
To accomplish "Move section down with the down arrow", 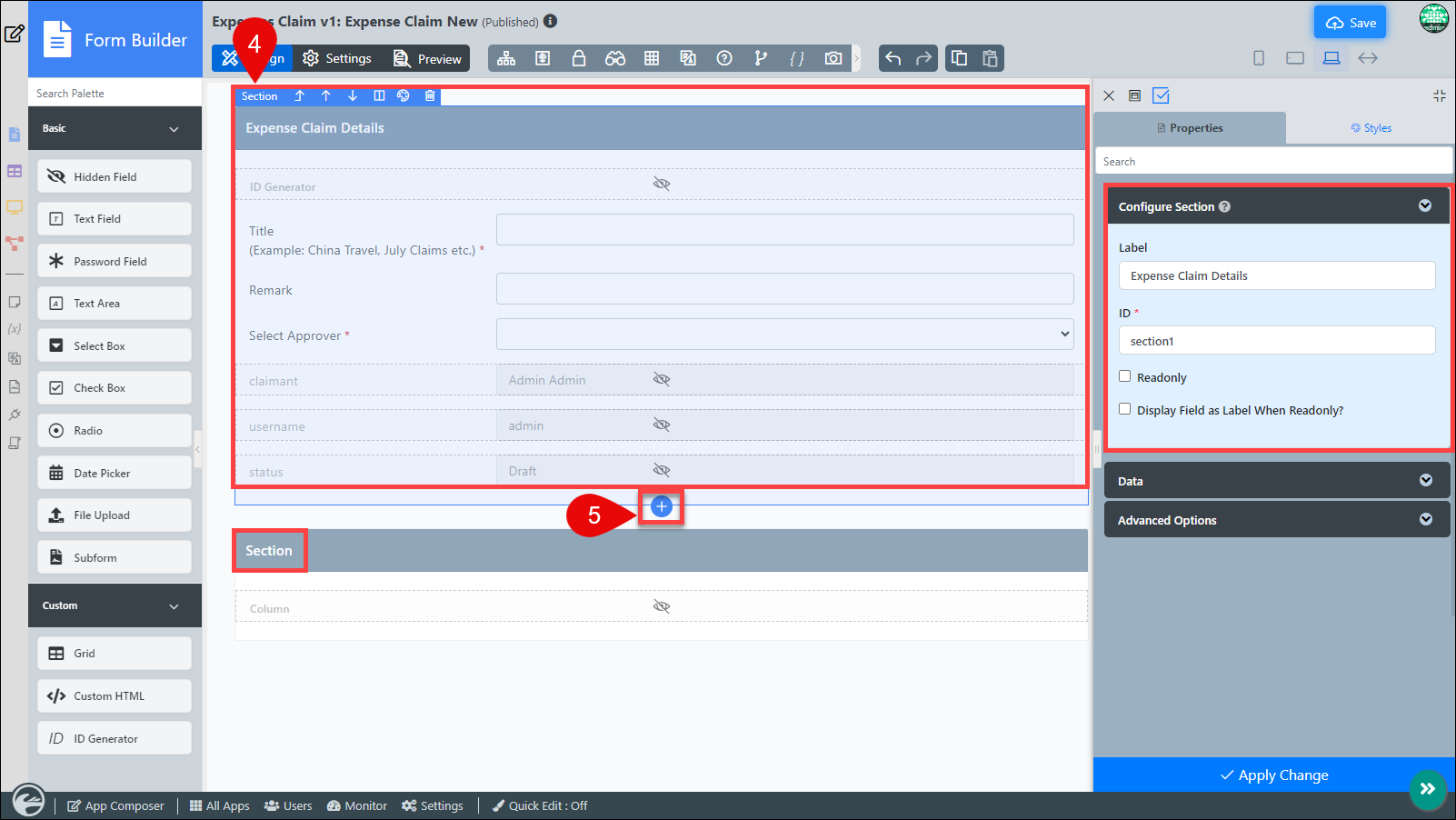I will click(x=353, y=95).
